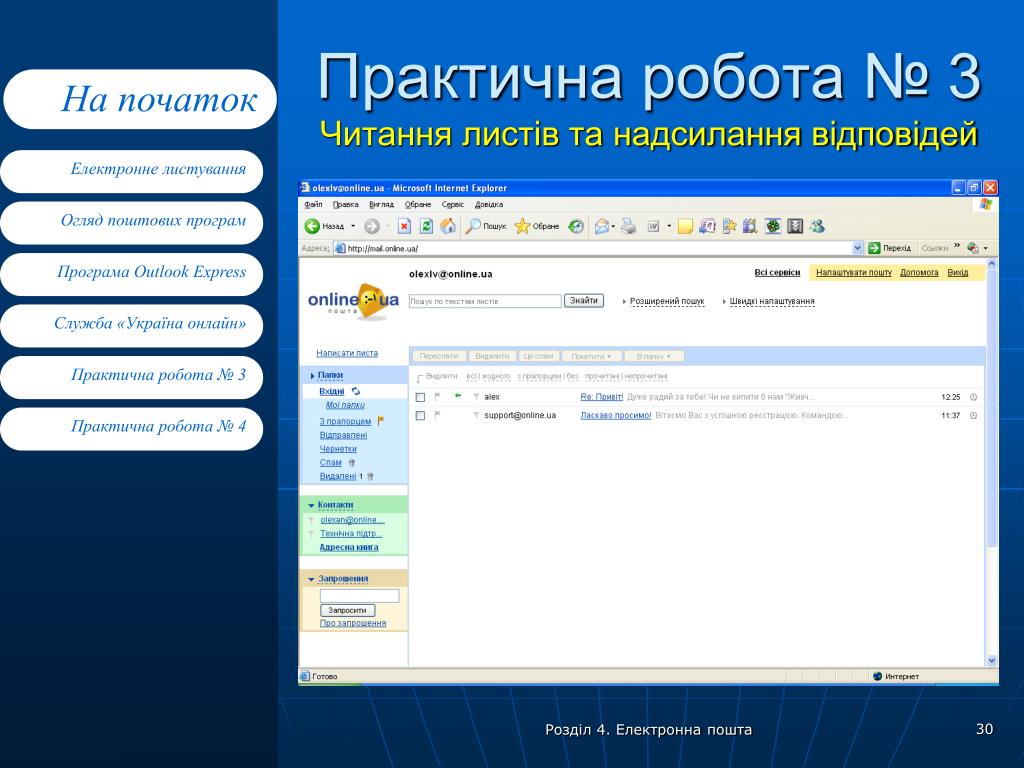Click the Налаштувати пошту link

854,272
